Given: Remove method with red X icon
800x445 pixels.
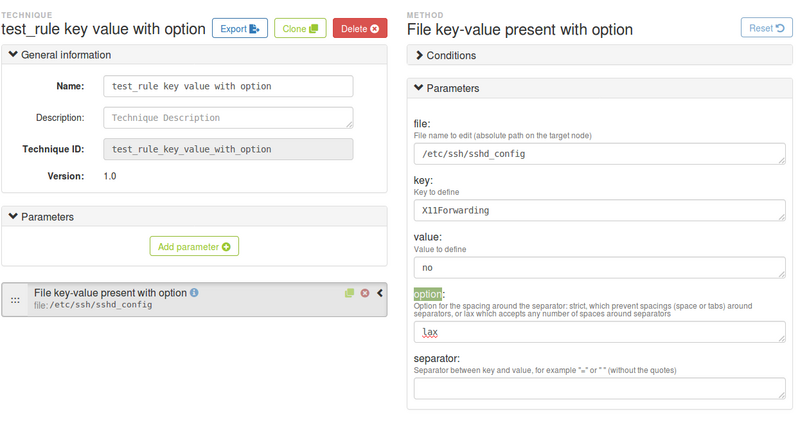Looking at the screenshot, I should 365,293.
